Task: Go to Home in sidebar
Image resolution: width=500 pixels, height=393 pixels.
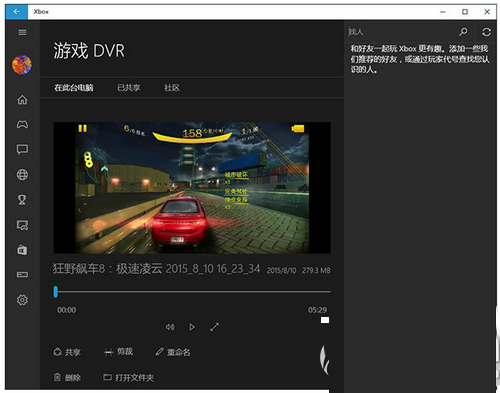Action: pos(22,100)
